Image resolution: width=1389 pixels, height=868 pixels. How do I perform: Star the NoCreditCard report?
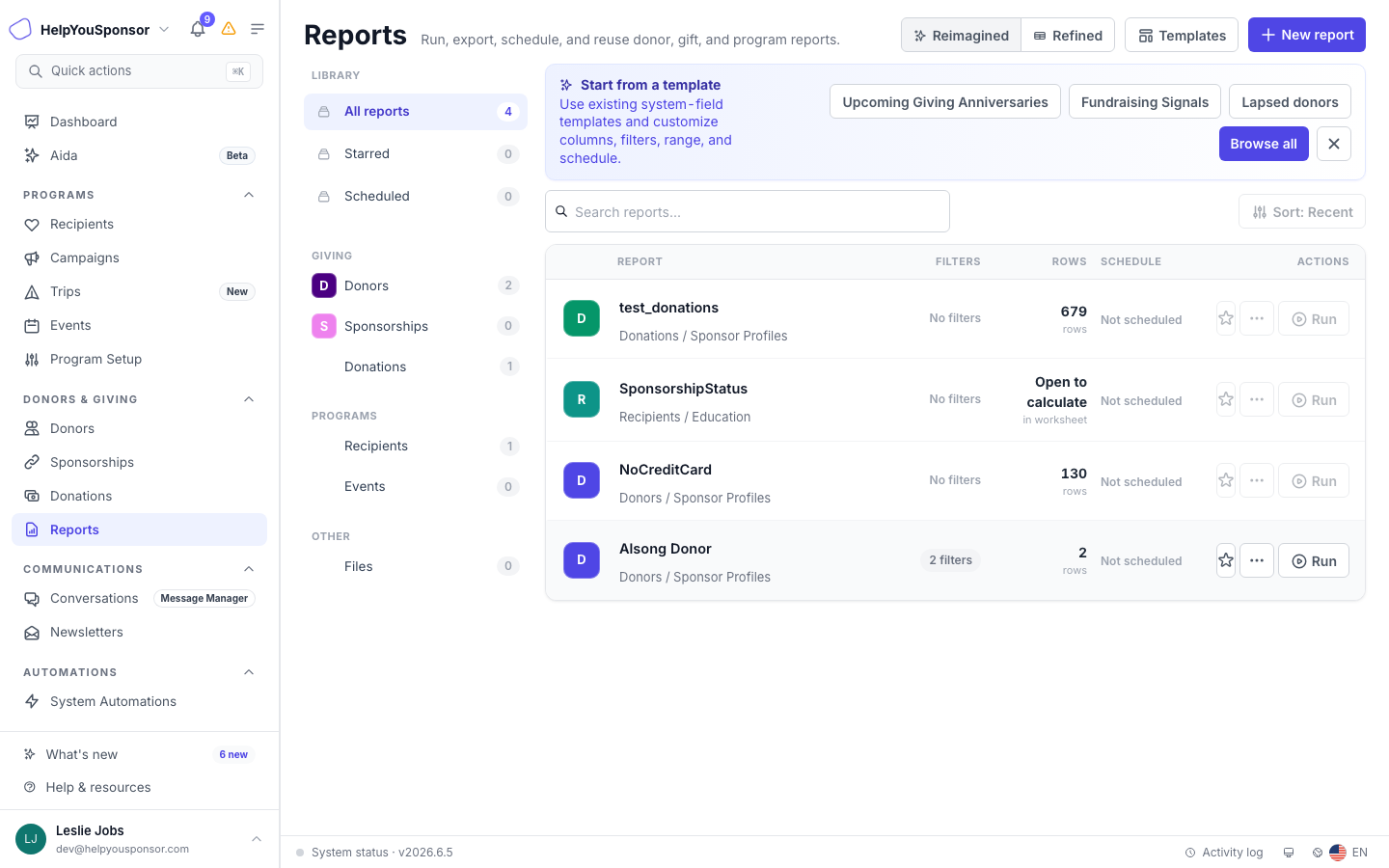click(x=1226, y=481)
